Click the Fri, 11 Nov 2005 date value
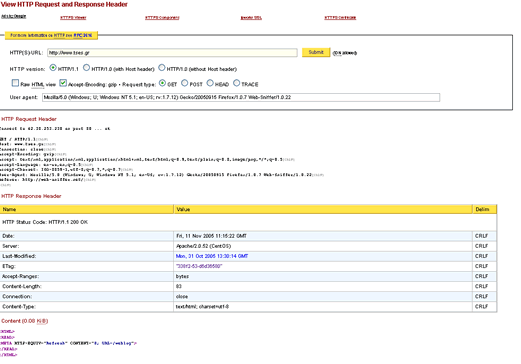Screen dimensions: 521x364 tap(211, 236)
